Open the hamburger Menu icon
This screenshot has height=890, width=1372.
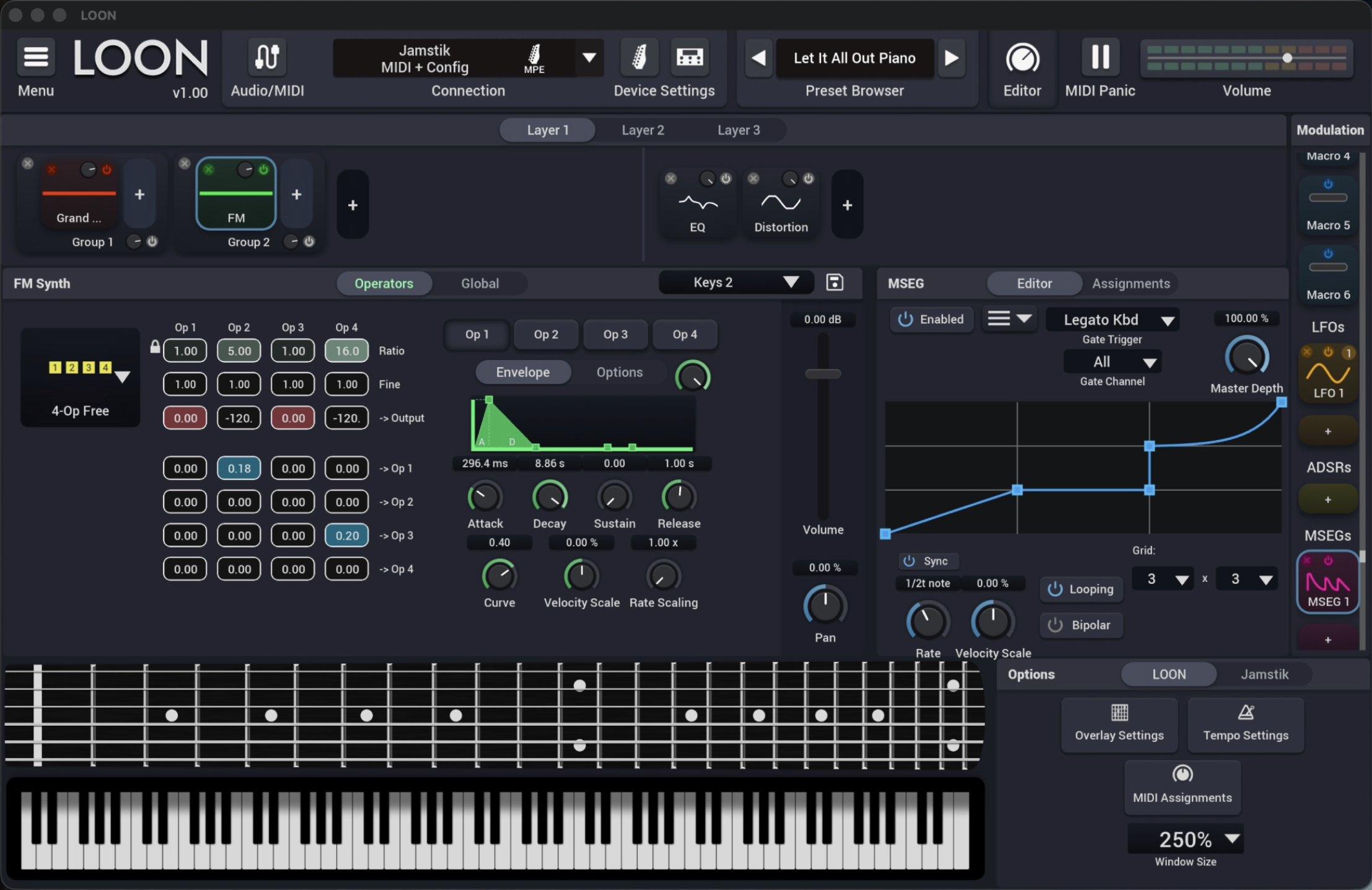click(x=36, y=57)
